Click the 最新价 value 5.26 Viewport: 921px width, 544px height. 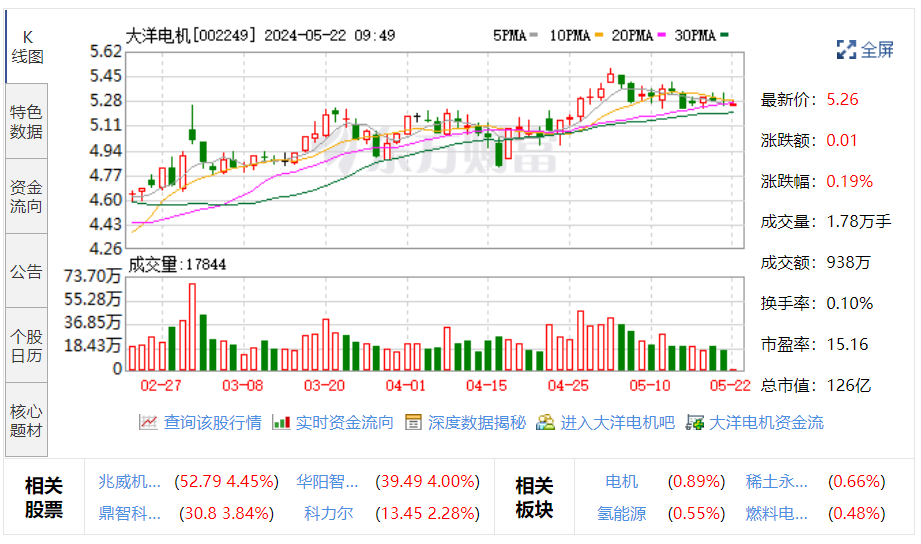(842, 99)
